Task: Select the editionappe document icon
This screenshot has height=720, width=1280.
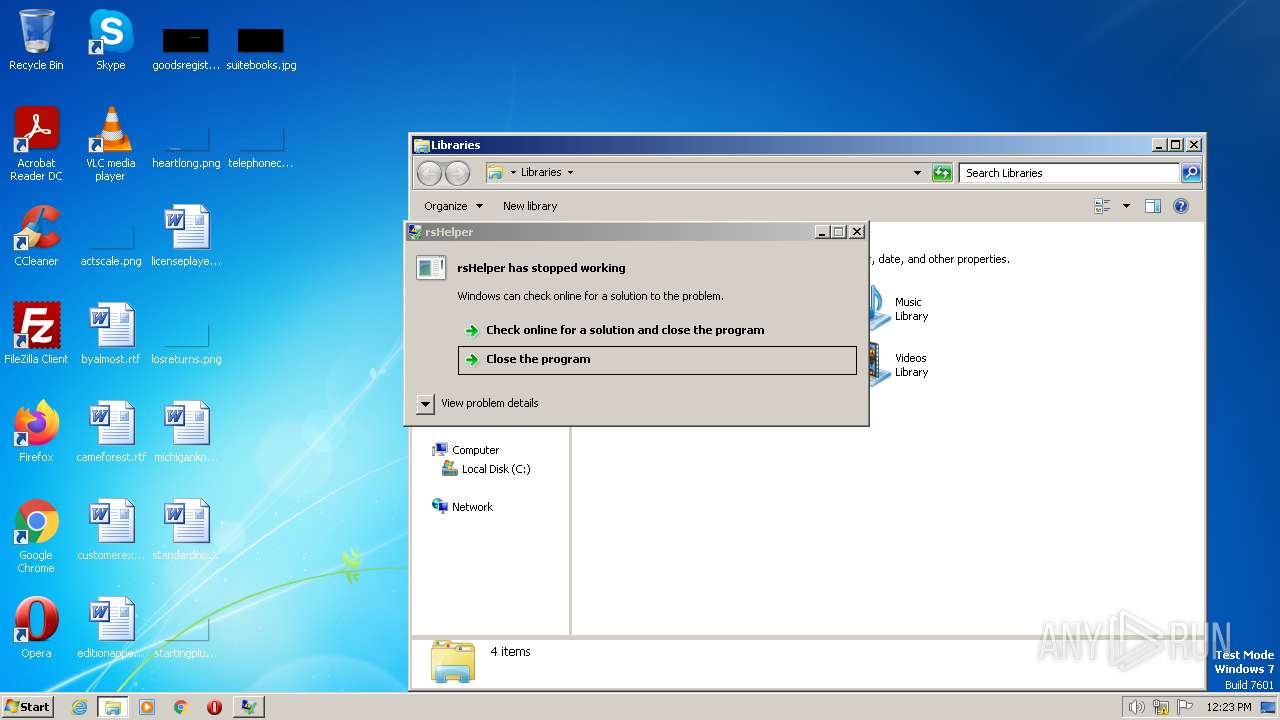Action: click(111, 628)
